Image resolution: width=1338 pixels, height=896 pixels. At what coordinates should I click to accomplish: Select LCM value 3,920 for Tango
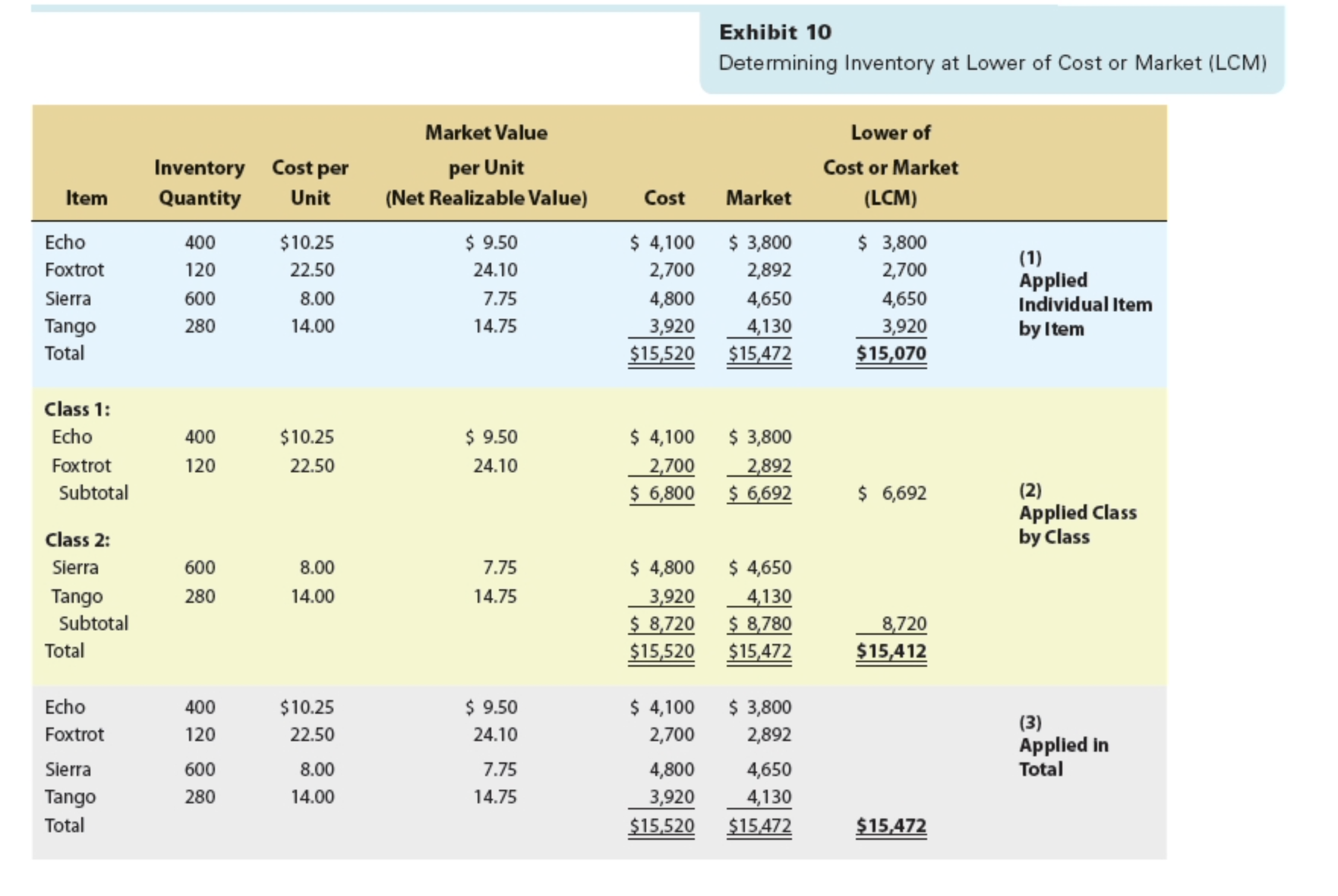coord(904,326)
